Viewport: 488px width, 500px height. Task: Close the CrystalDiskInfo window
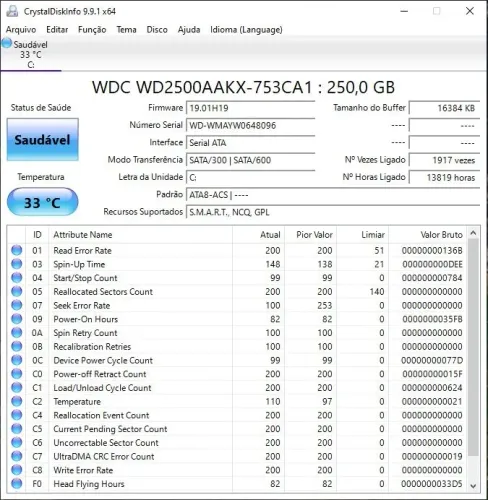(470, 11)
